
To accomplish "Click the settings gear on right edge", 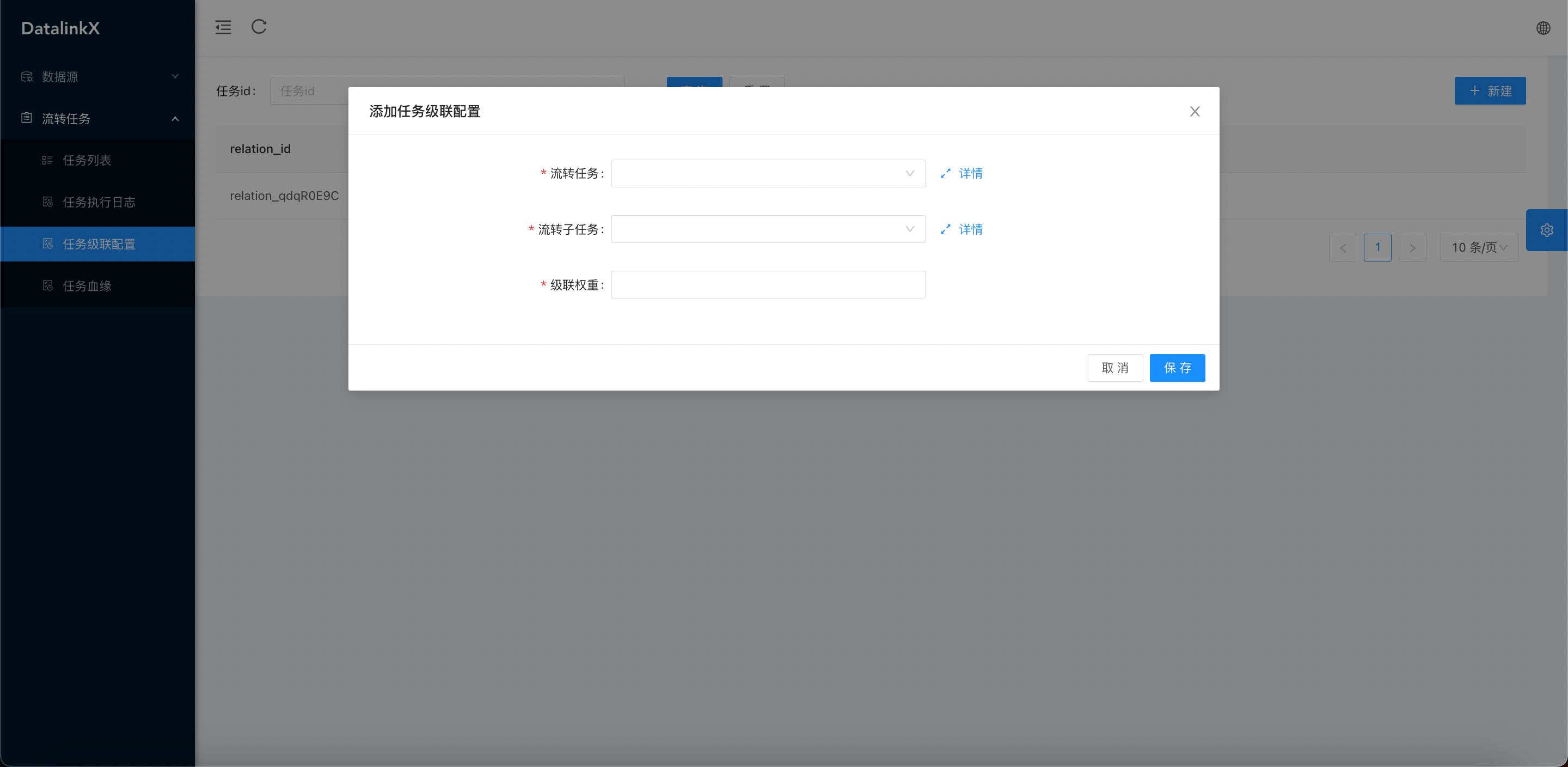I will tap(1547, 230).
